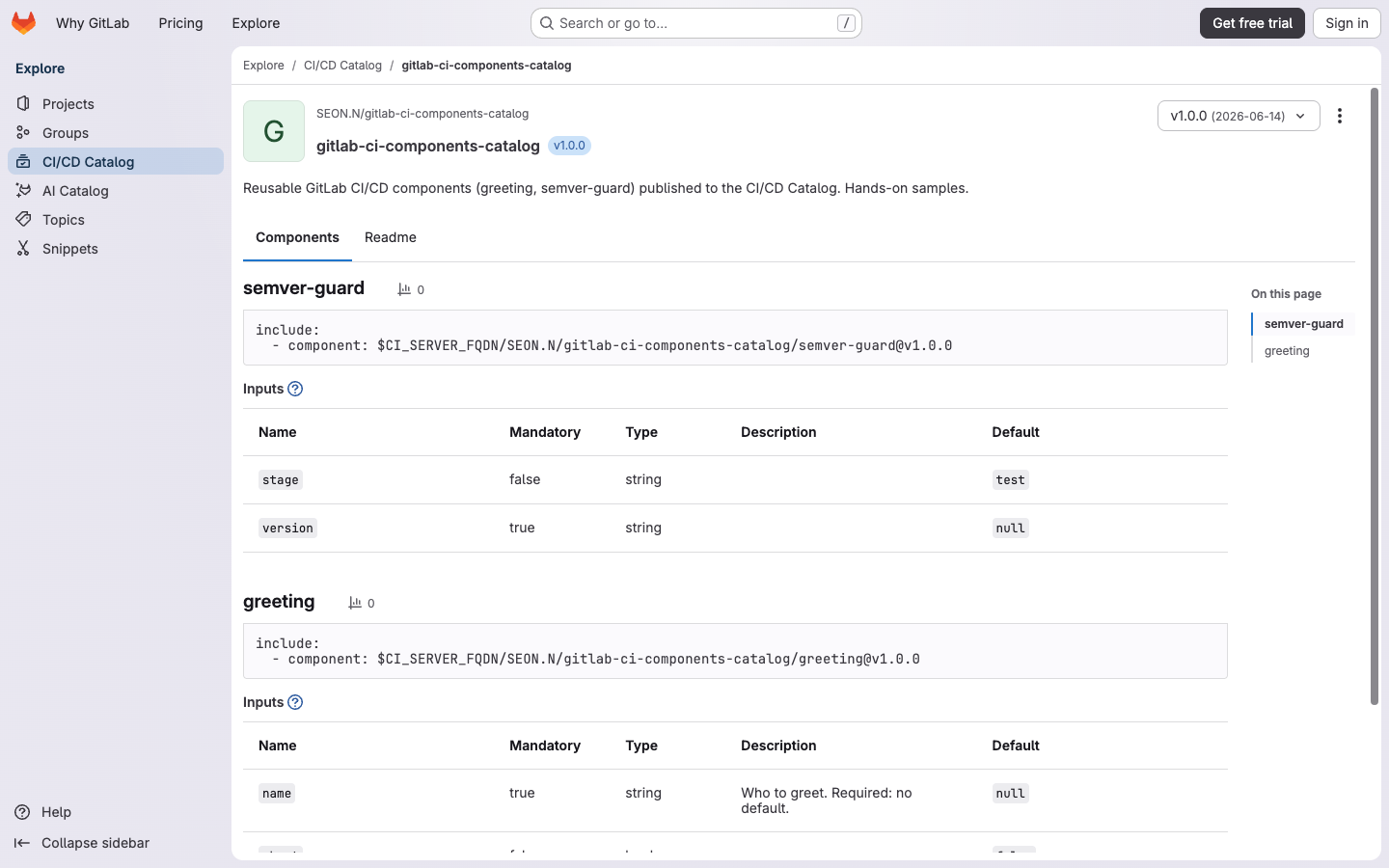Click the test default value

(x=1010, y=480)
